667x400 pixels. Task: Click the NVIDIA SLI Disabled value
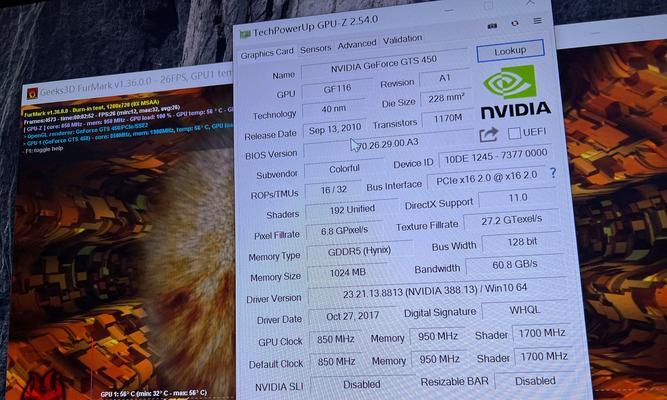(x=362, y=384)
